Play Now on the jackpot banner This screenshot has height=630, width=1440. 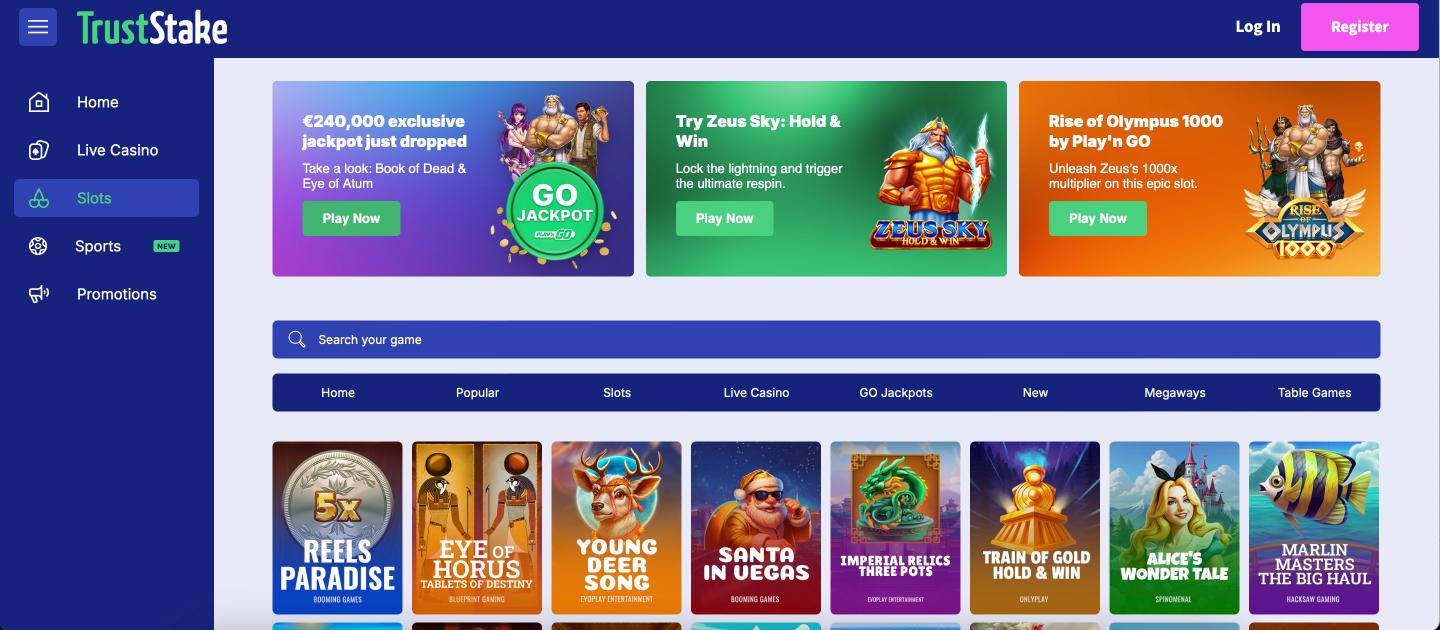(x=351, y=219)
